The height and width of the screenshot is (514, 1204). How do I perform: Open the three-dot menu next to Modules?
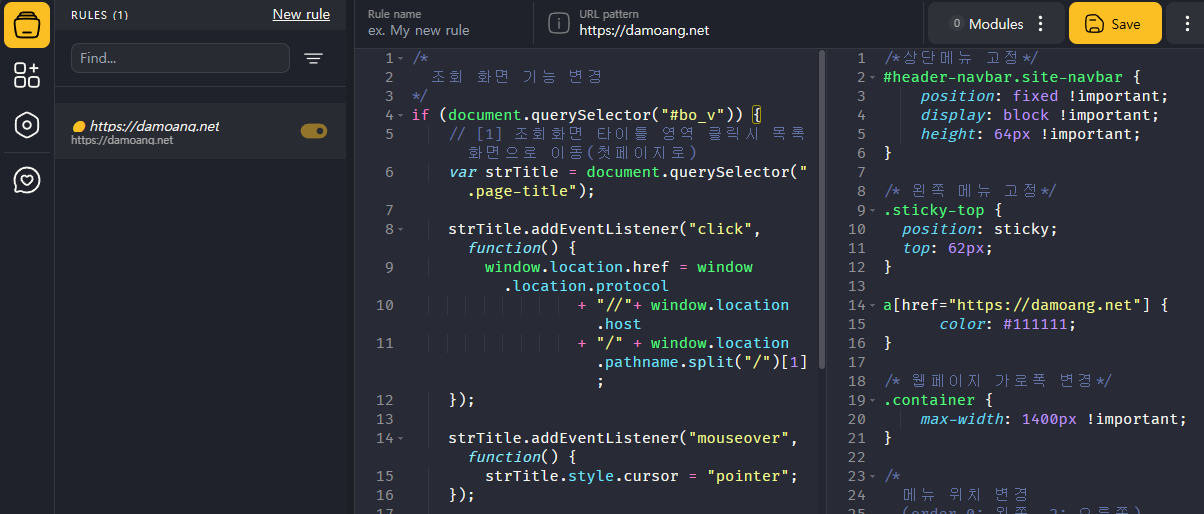[1041, 24]
